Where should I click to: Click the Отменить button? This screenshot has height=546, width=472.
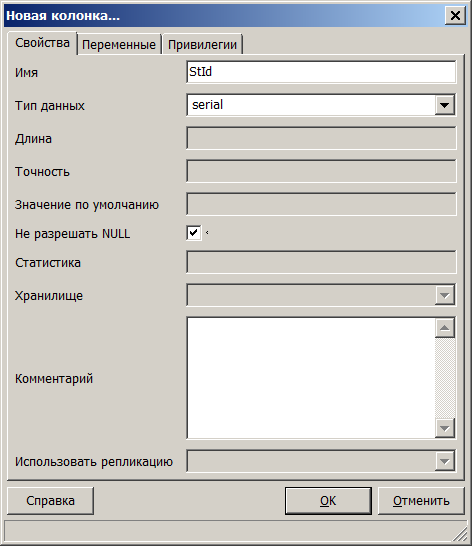coord(421,501)
